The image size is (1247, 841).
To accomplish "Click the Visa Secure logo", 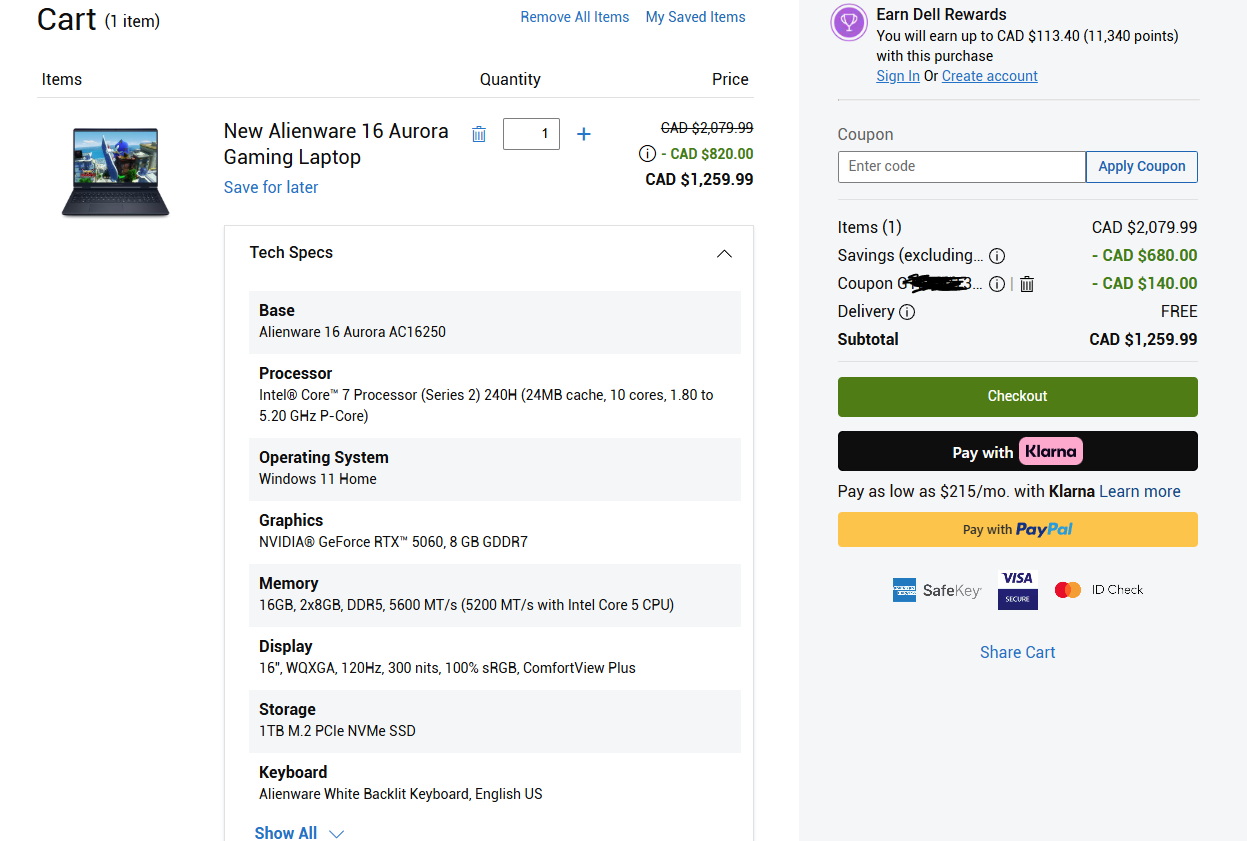I will point(1018,590).
